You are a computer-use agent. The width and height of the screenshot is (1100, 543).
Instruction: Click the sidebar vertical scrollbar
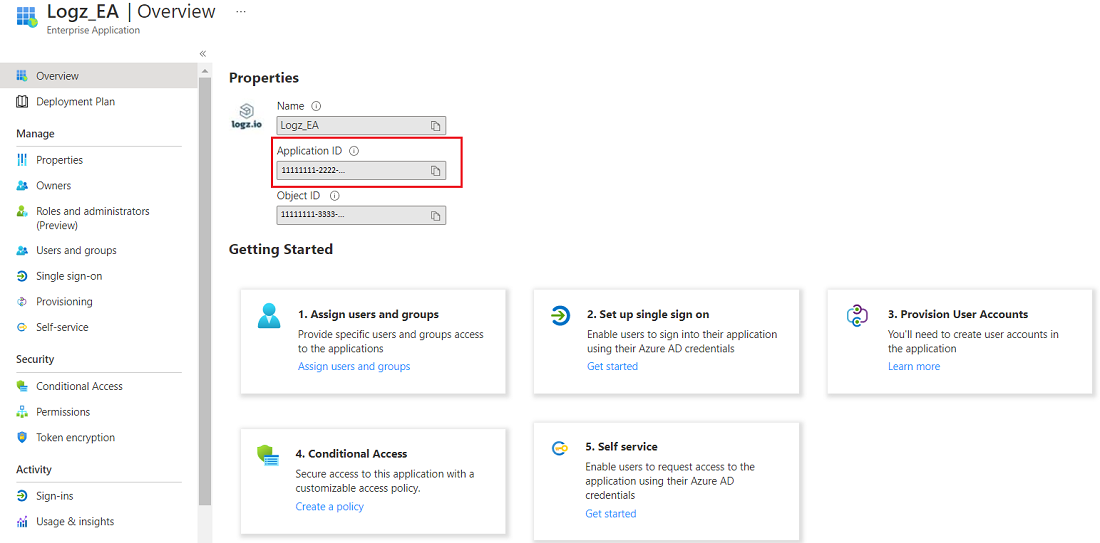pos(205,291)
